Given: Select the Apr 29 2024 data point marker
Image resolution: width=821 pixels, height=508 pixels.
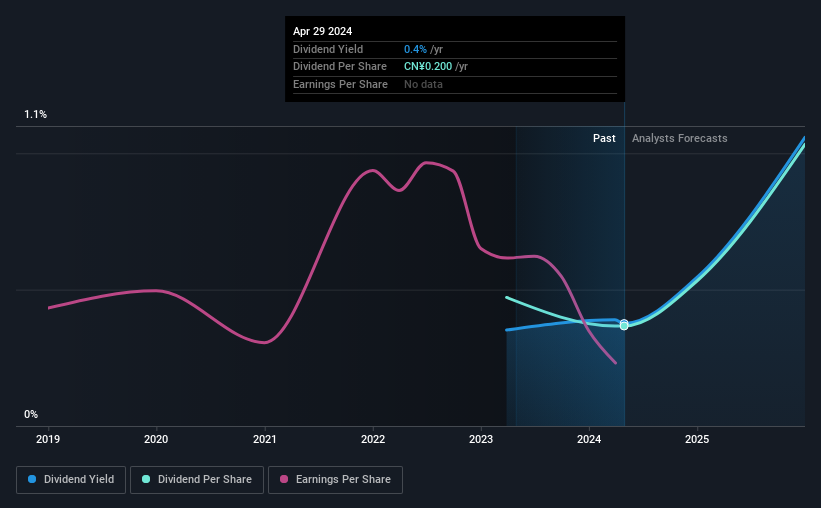Looking at the screenshot, I should click(624, 325).
